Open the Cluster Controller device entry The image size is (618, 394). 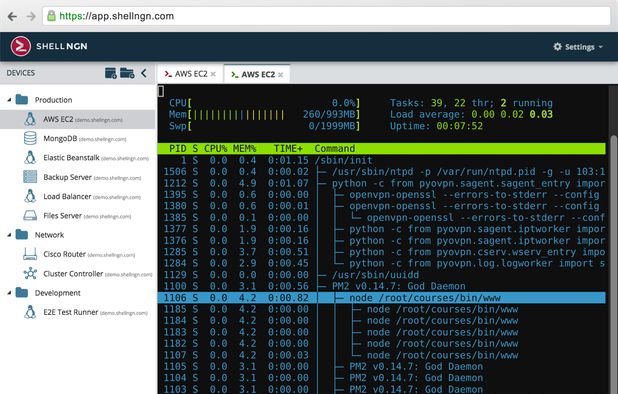coord(78,274)
